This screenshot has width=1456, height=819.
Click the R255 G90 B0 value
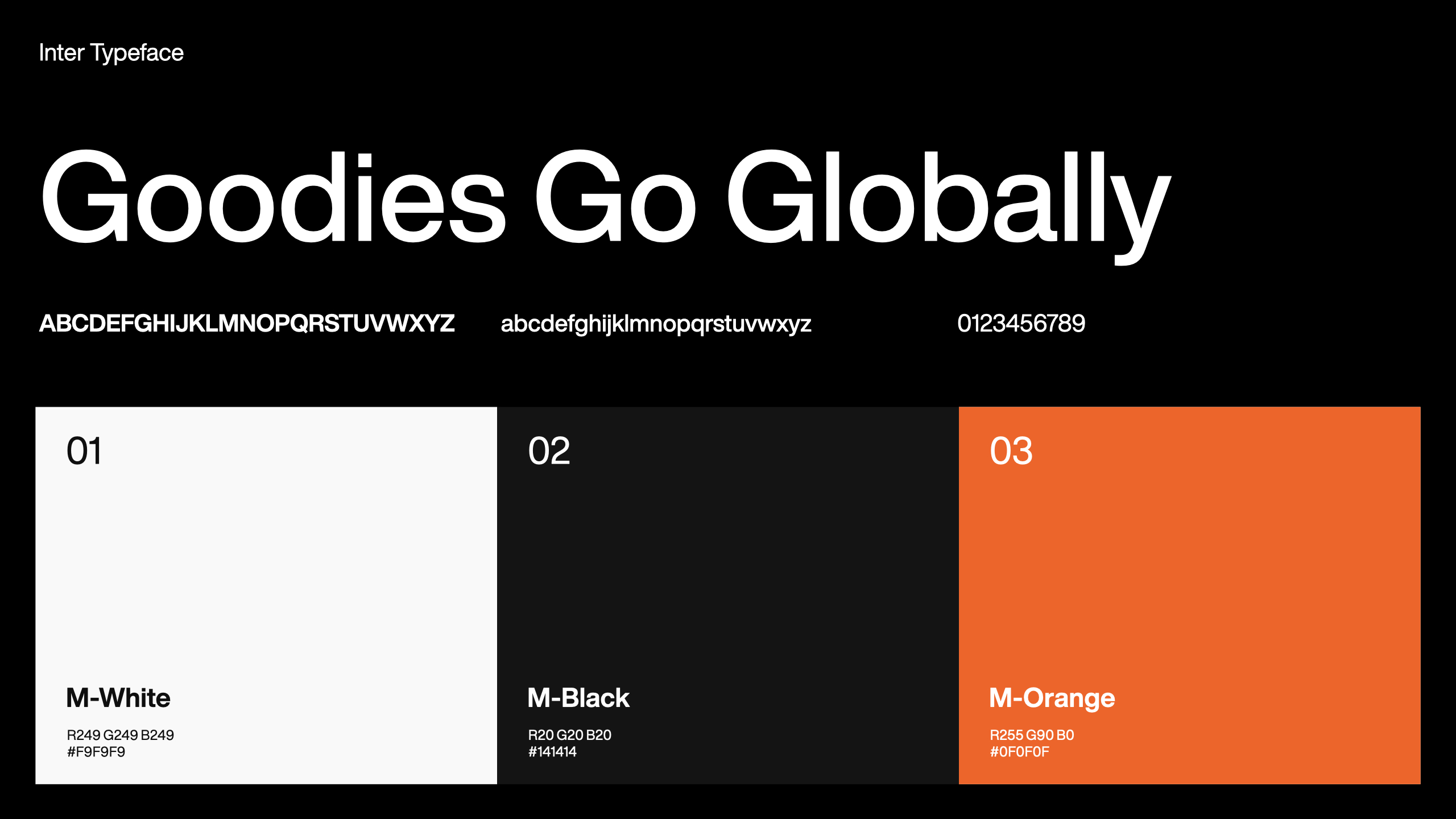click(x=1032, y=735)
